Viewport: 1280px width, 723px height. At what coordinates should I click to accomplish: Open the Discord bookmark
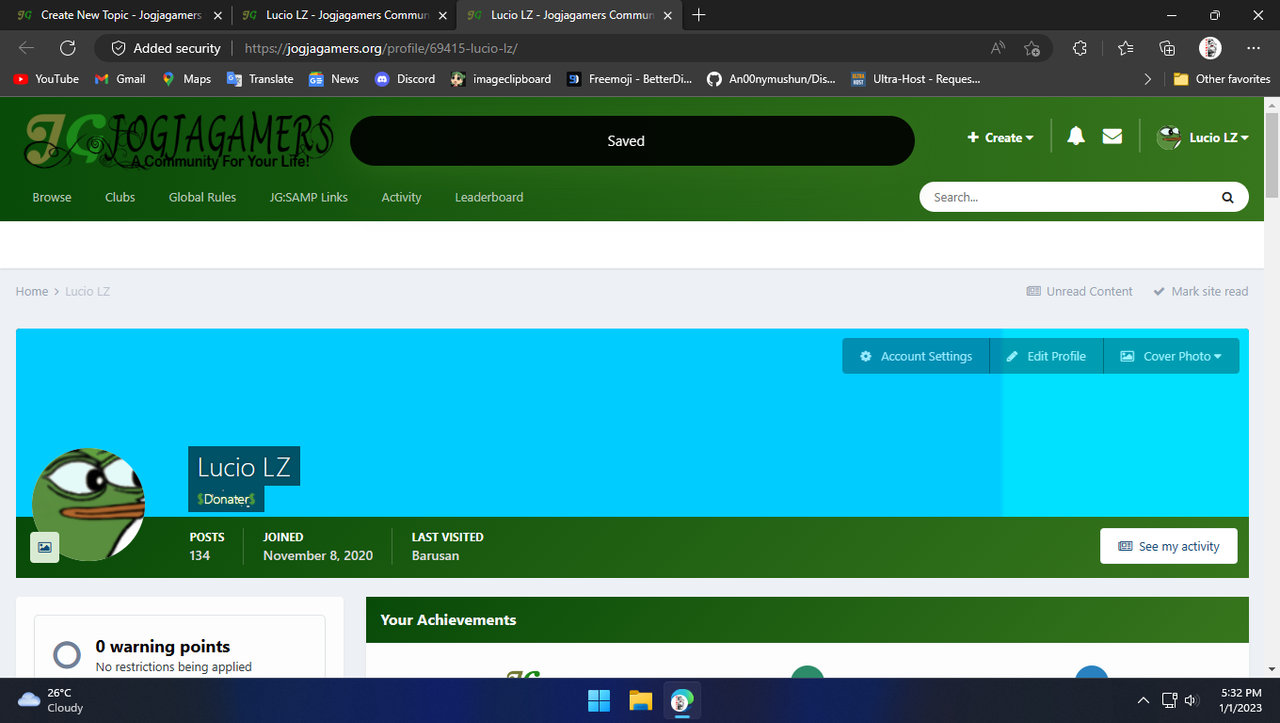click(405, 79)
